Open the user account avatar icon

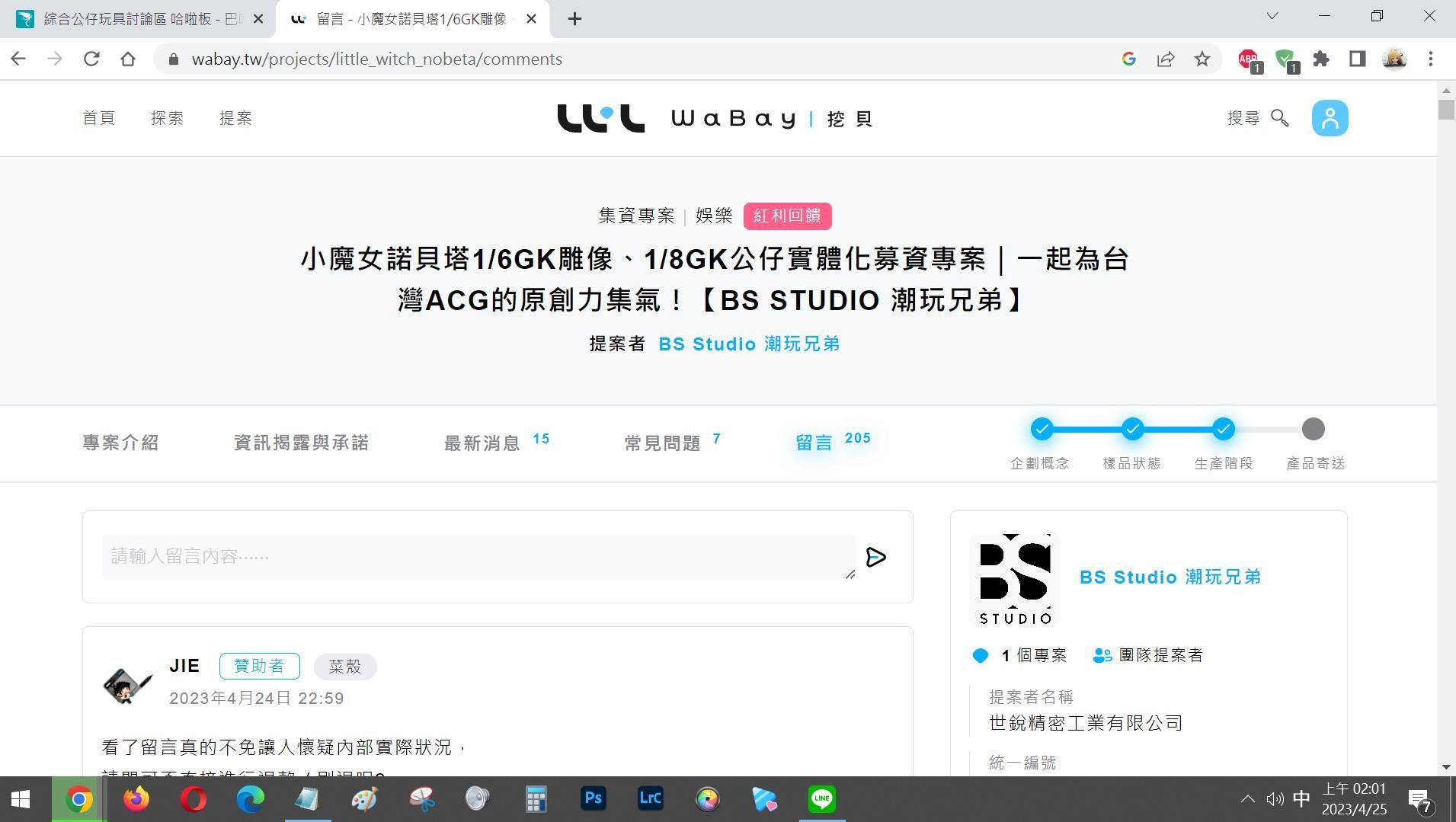coord(1329,118)
